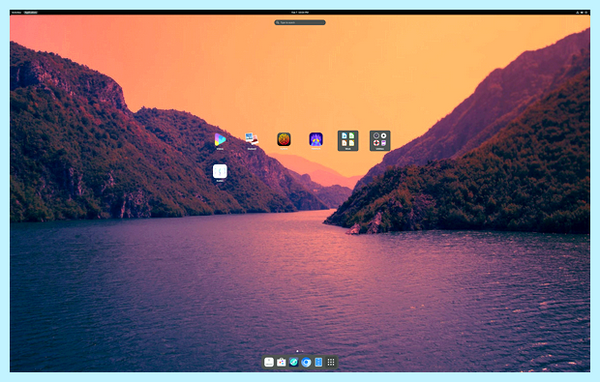The height and width of the screenshot is (382, 600).
Task: Open the folder containing four document icons
Action: [348, 140]
